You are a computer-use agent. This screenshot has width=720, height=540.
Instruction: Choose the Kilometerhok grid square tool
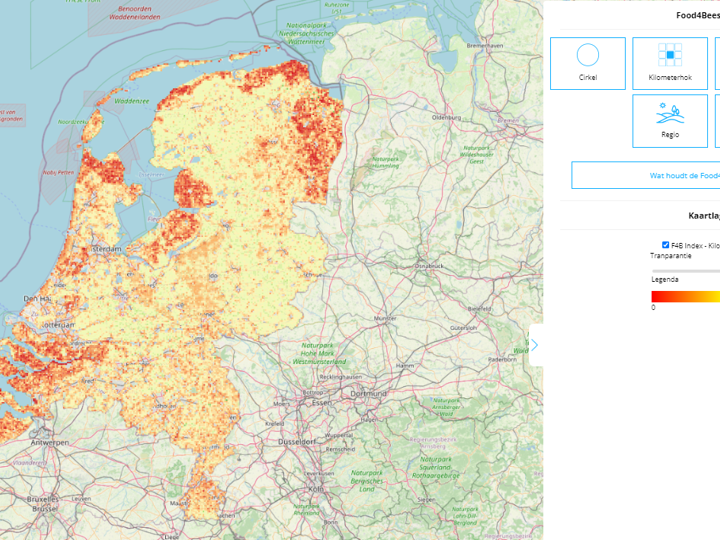click(x=669, y=63)
